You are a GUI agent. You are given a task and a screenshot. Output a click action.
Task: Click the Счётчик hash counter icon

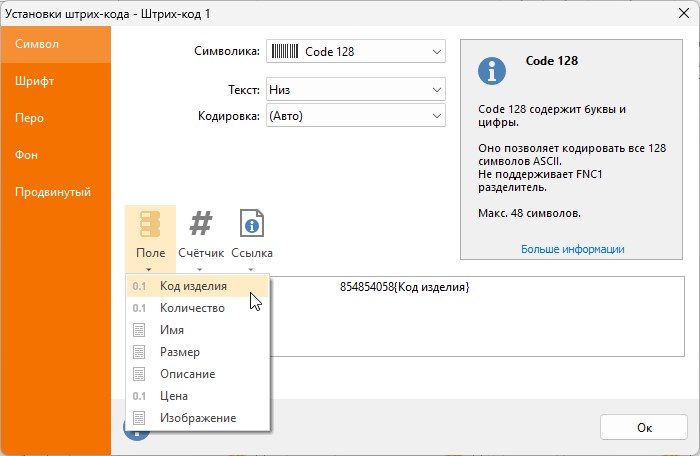click(x=200, y=223)
